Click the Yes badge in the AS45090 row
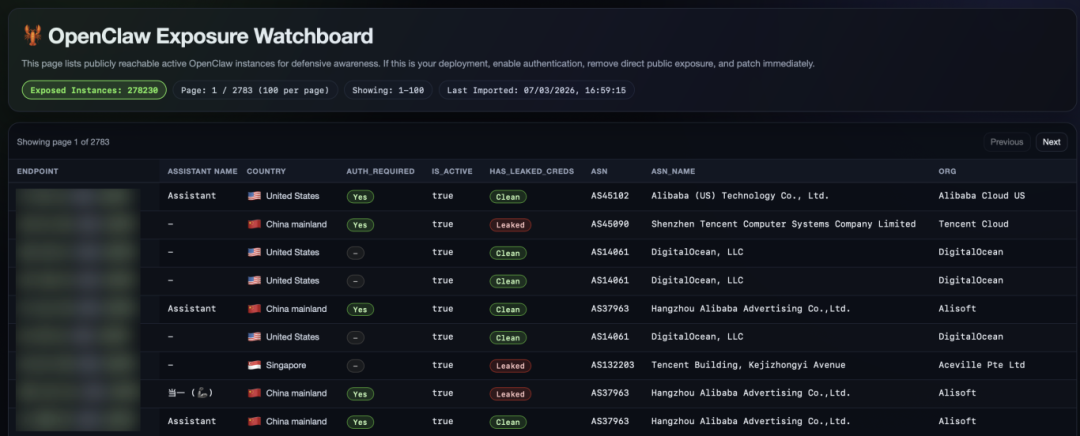Viewport: 1080px width, 436px height. (360, 225)
